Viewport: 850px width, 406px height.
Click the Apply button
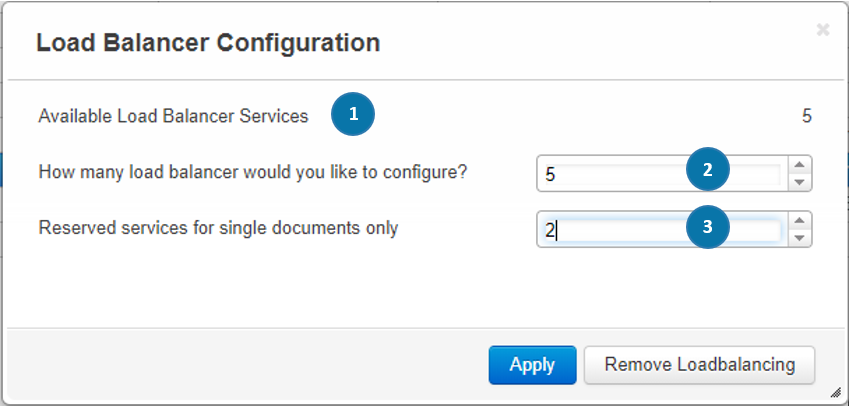[x=532, y=365]
